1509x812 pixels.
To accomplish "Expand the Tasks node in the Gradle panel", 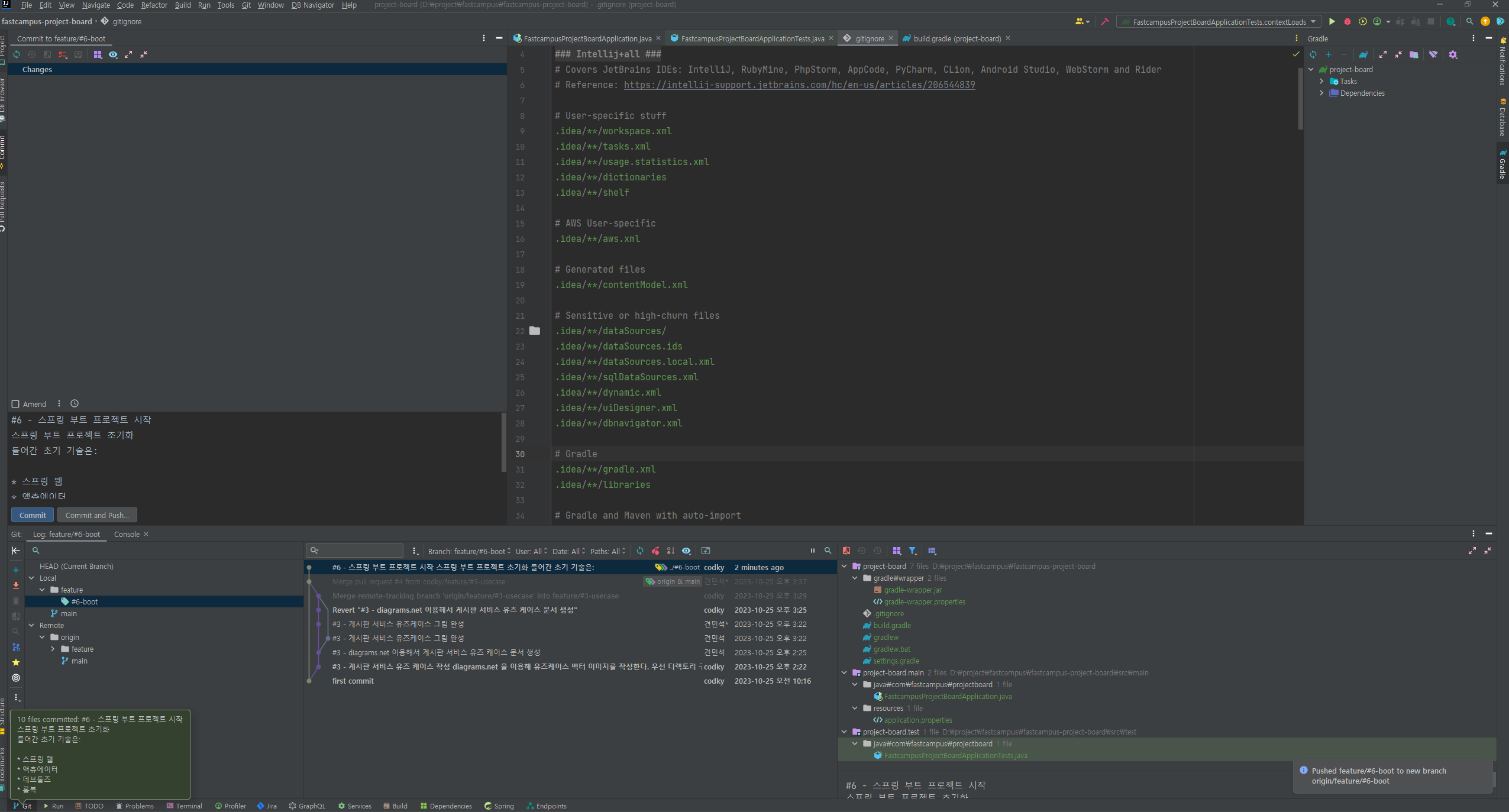I will tap(1321, 82).
